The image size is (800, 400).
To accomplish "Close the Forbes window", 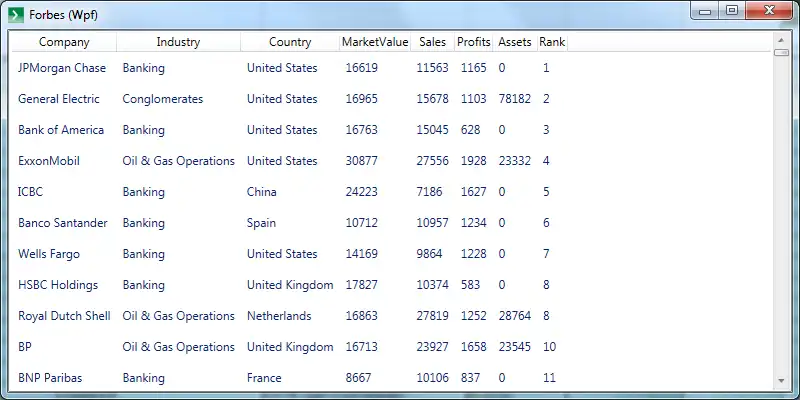I will [x=769, y=11].
